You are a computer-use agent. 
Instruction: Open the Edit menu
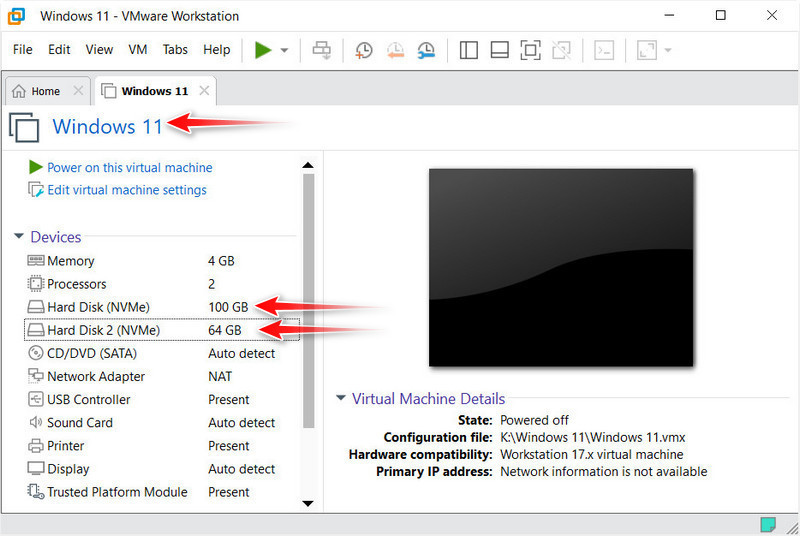[59, 49]
